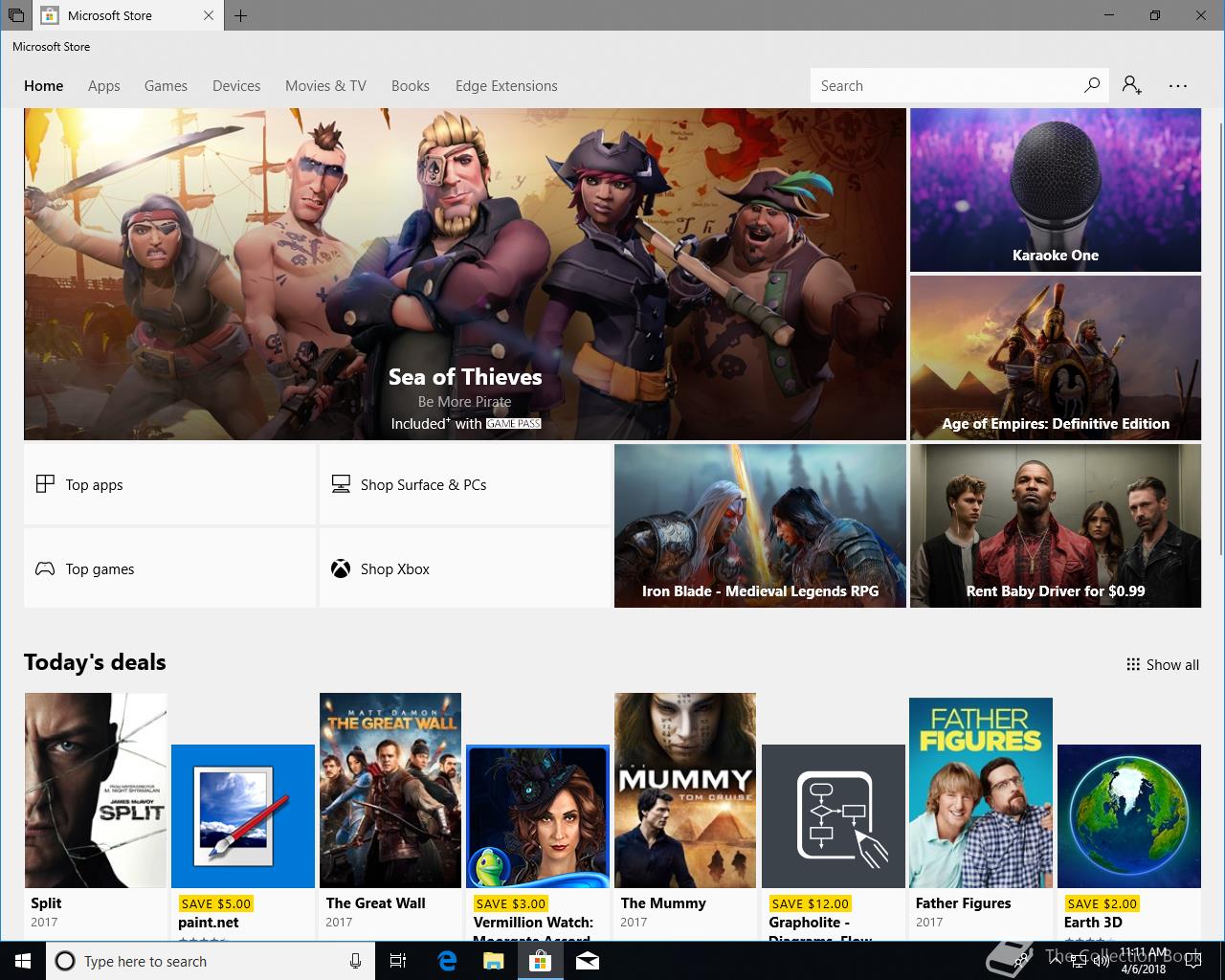The height and width of the screenshot is (980, 1225).
Task: Click the SAVE $12.00 badge
Action: pyautogui.click(x=810, y=903)
